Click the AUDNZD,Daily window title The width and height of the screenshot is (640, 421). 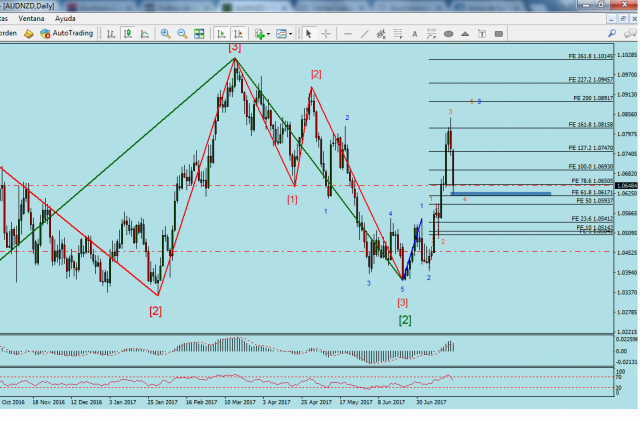tap(29, 6)
